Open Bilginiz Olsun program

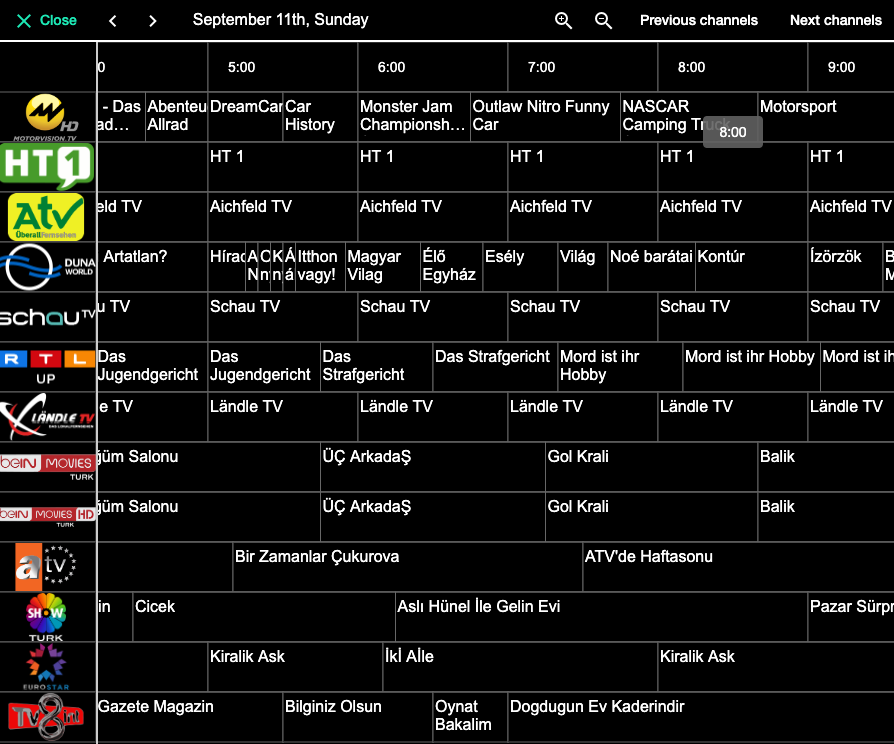pos(358,718)
